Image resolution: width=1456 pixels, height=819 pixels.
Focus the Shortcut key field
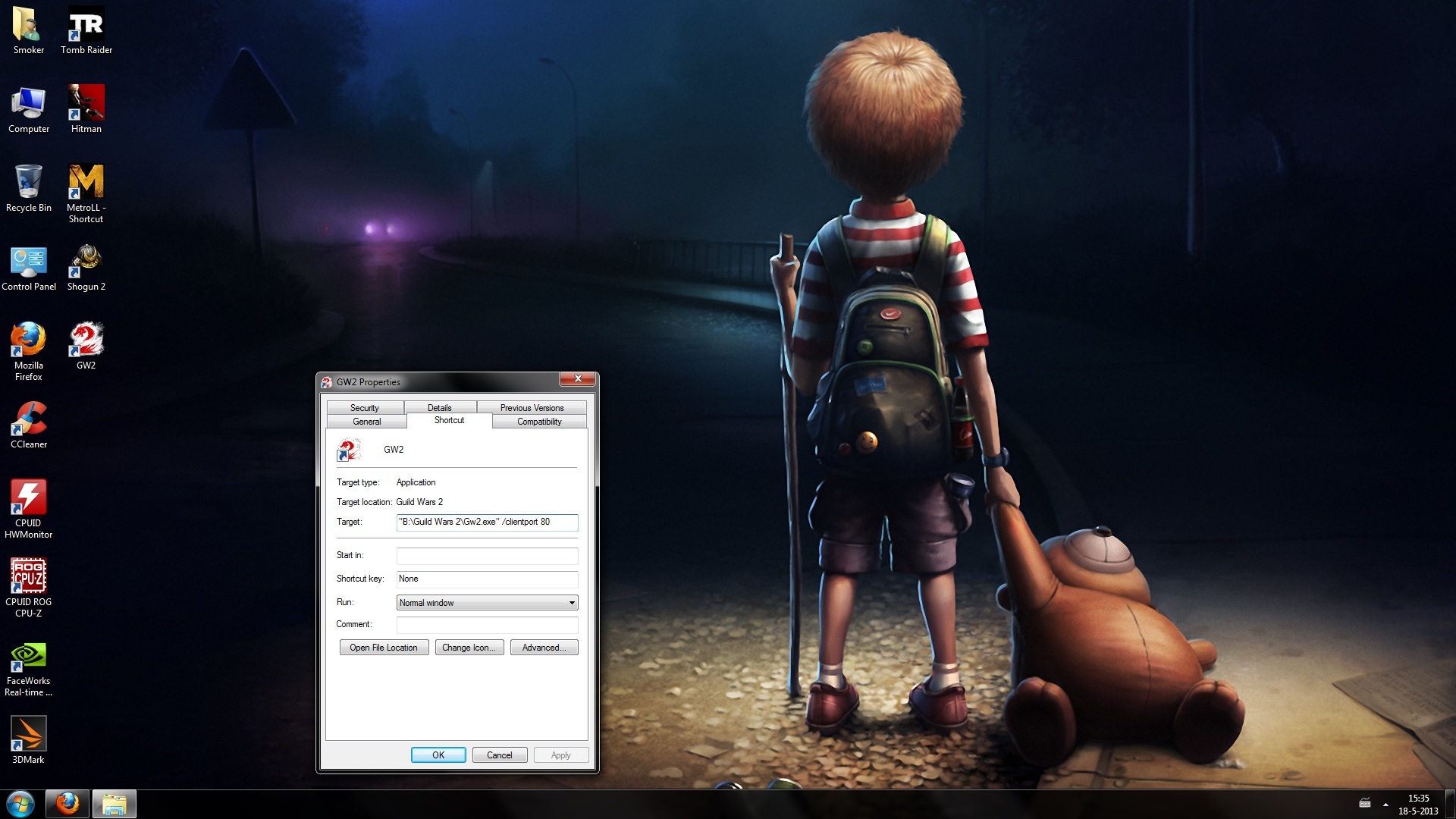487,579
